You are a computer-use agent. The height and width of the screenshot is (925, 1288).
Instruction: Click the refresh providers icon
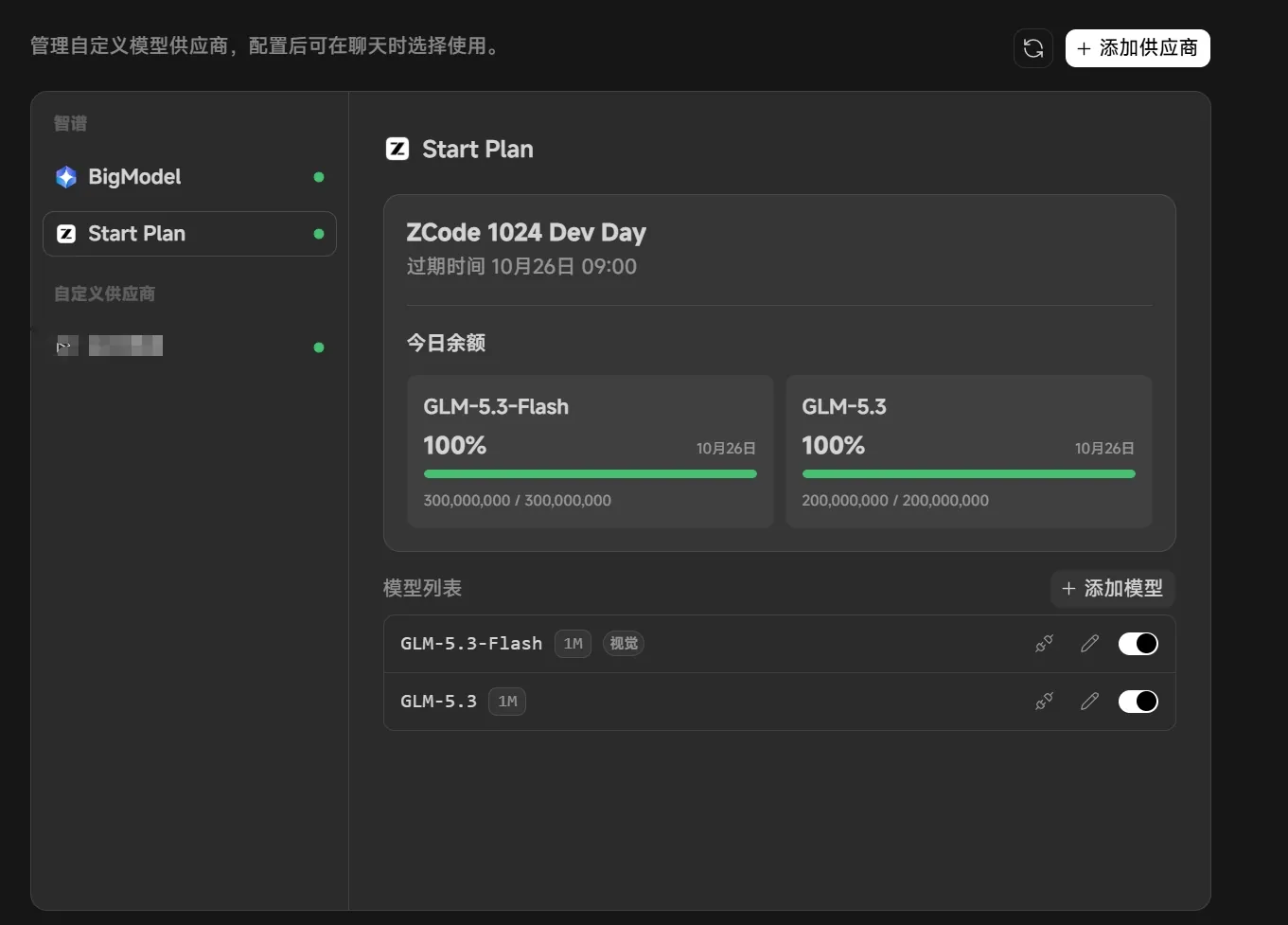coord(1033,48)
